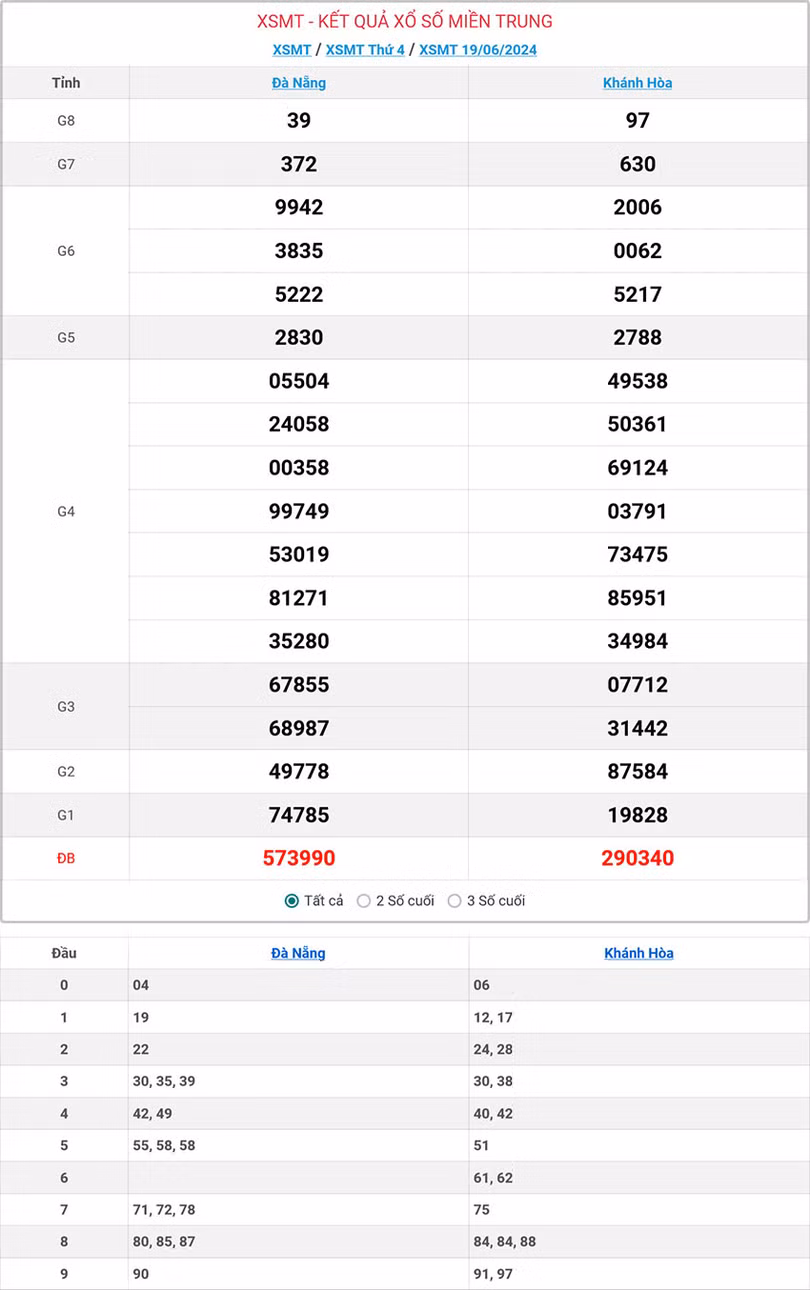Click the Đầu header in the bottom table

click(64, 953)
